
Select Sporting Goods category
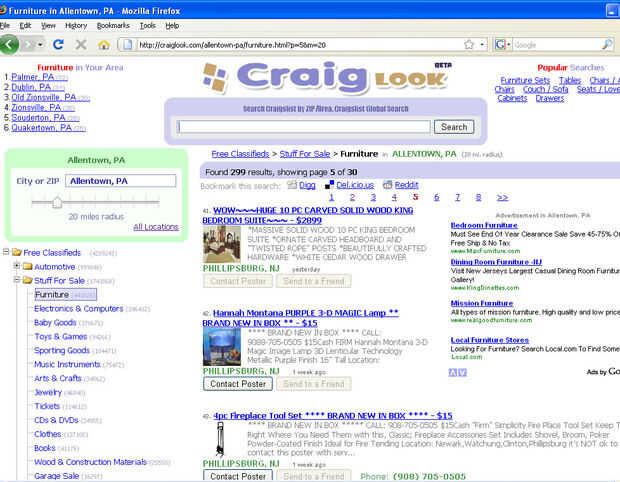(x=62, y=350)
